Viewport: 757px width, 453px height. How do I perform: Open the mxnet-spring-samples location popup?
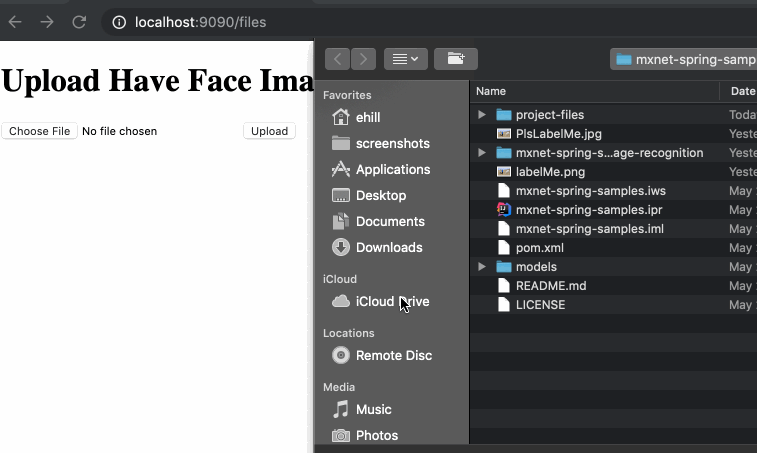click(x=684, y=59)
